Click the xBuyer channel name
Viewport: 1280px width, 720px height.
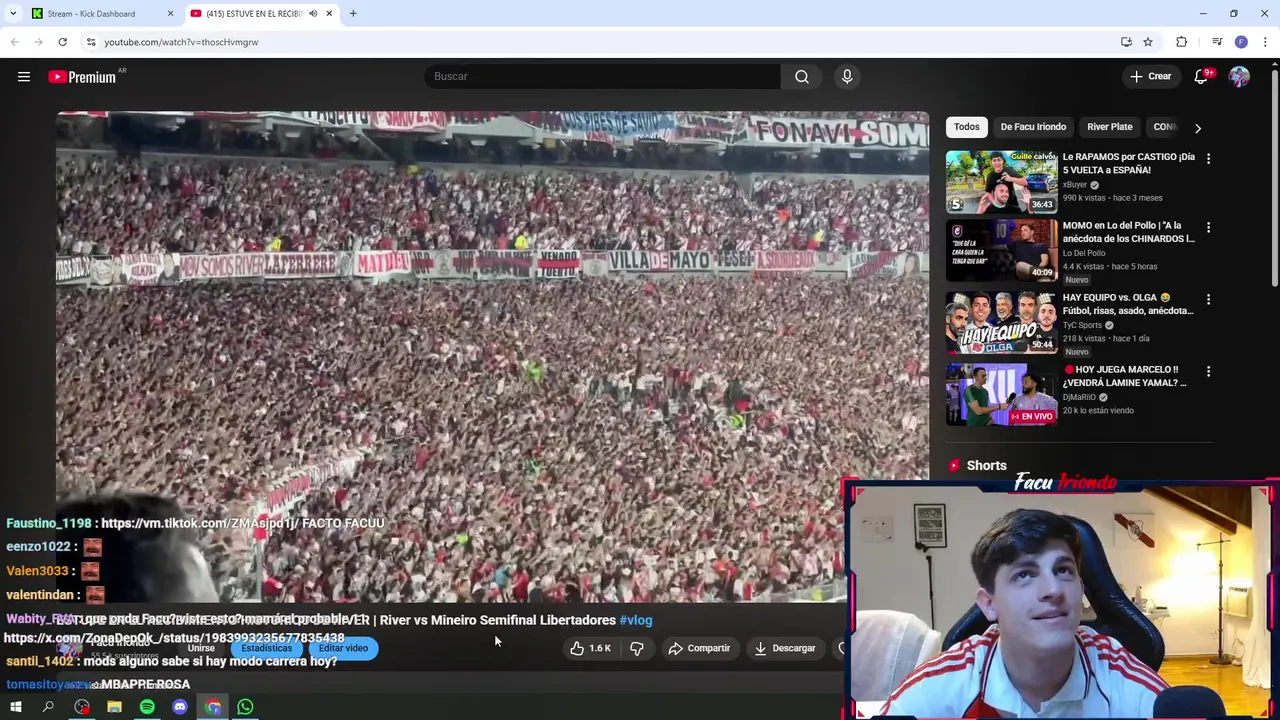click(x=1075, y=185)
